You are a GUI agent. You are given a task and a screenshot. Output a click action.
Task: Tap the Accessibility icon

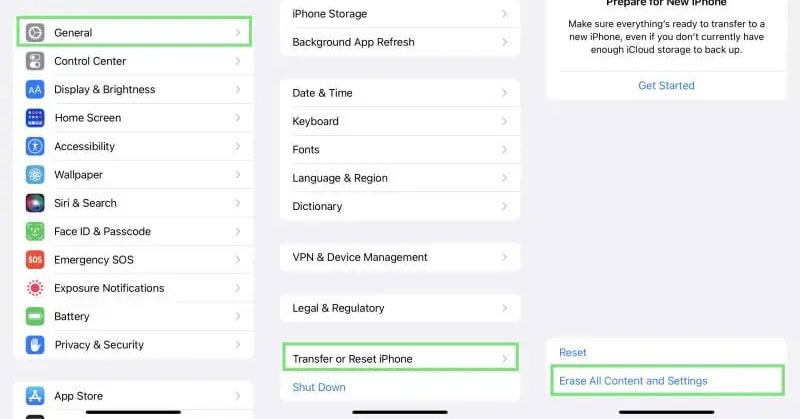36,146
